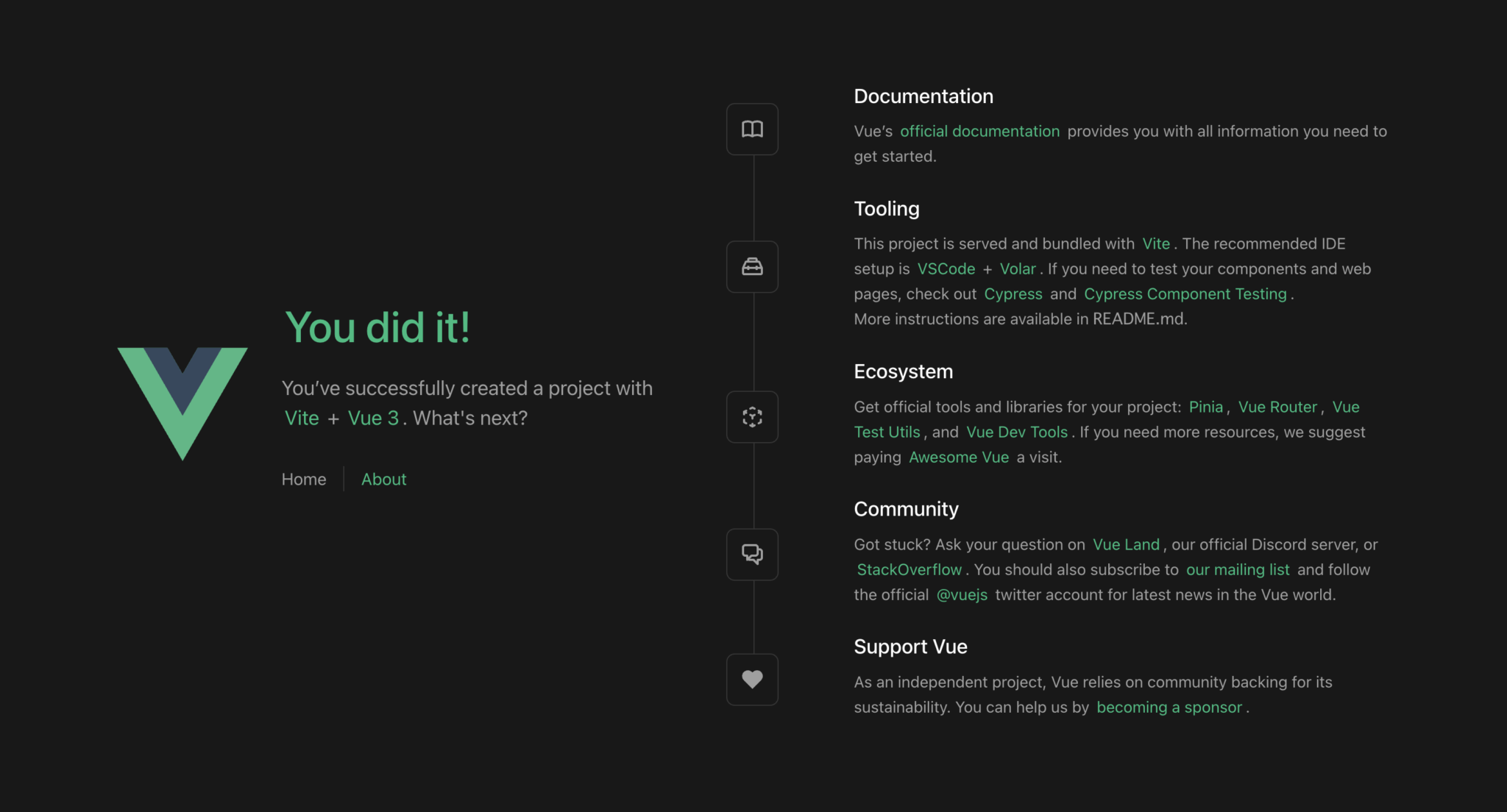Open the Vue Dev Tools link

[1016, 432]
